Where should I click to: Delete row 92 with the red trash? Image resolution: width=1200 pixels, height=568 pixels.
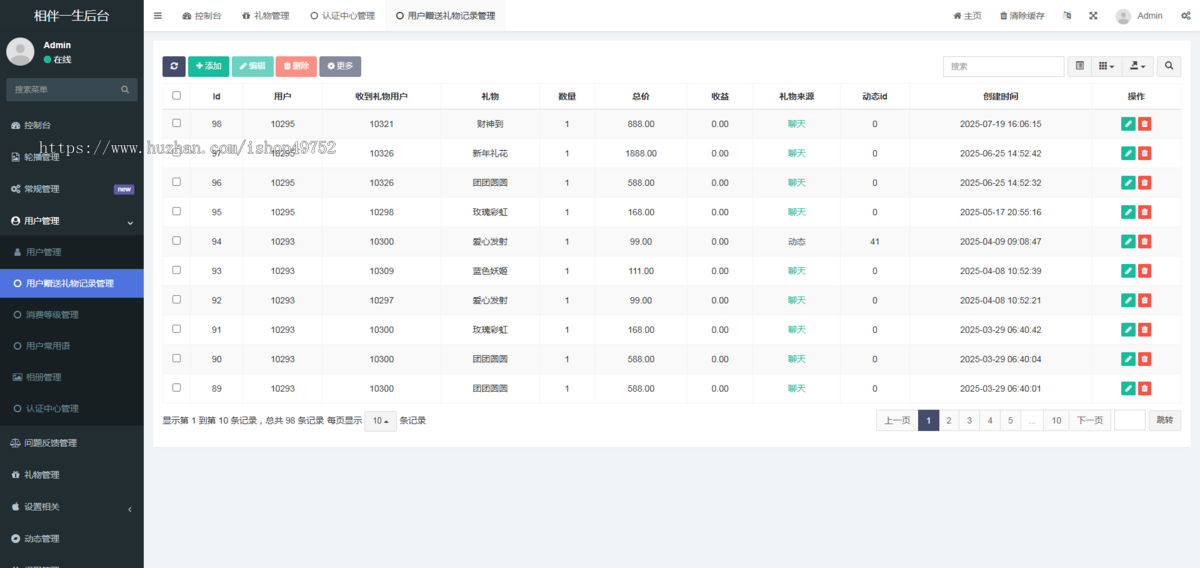(1144, 300)
